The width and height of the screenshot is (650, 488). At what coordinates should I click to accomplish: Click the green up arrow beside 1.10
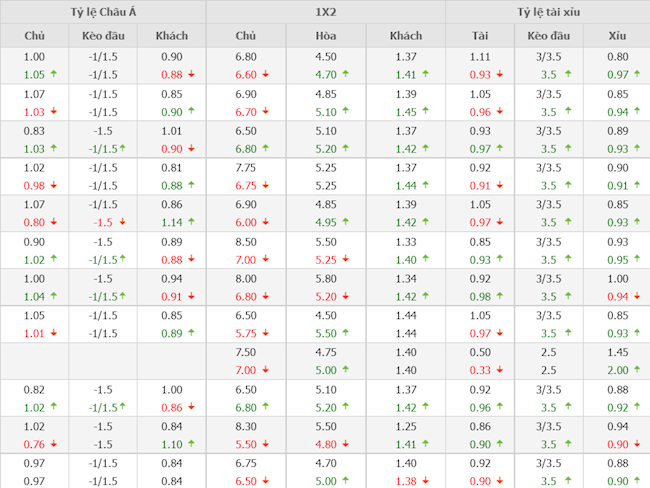(x=191, y=444)
